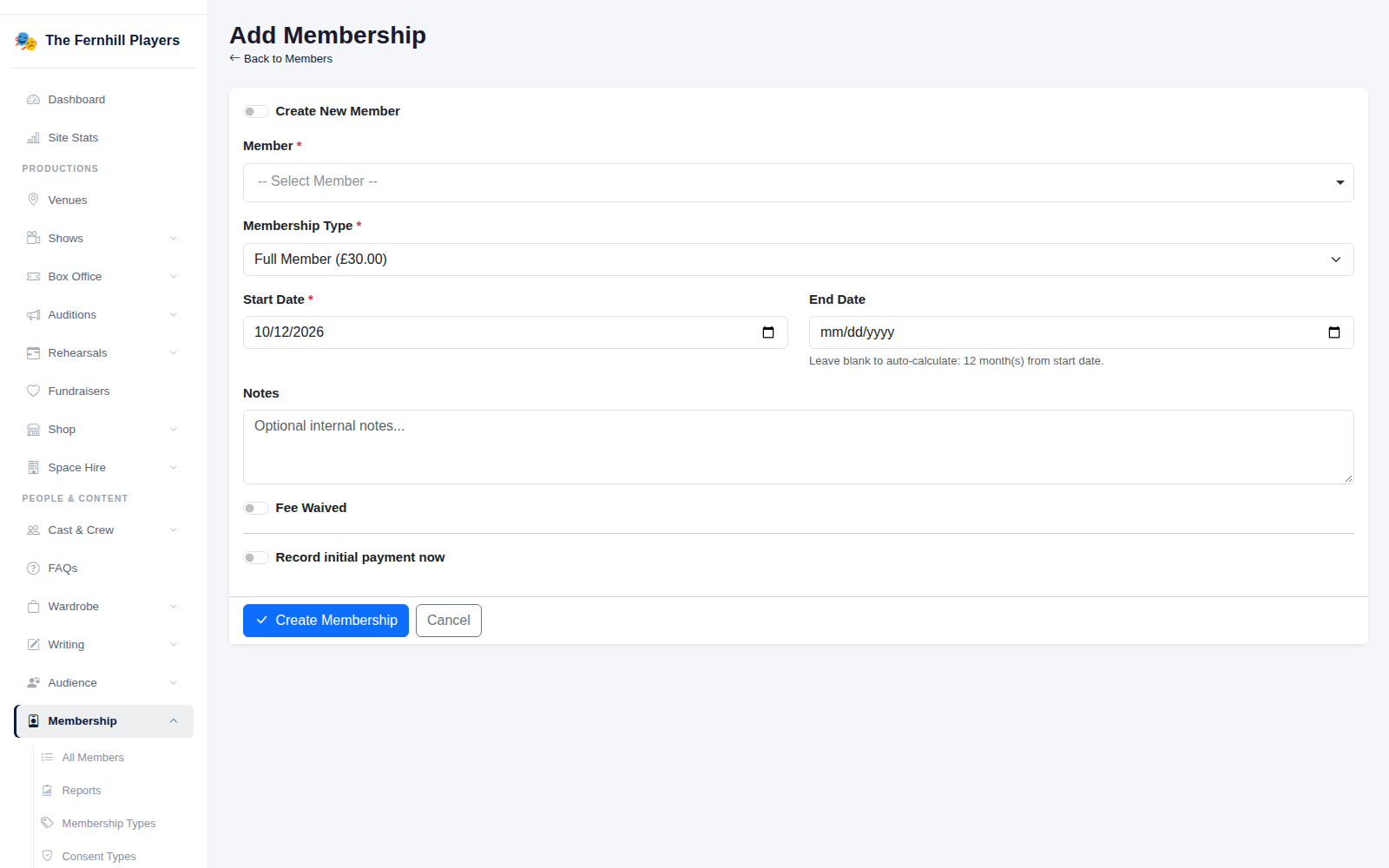This screenshot has width=1389, height=868.
Task: Open All Members submenu item
Action: pyautogui.click(x=114, y=758)
